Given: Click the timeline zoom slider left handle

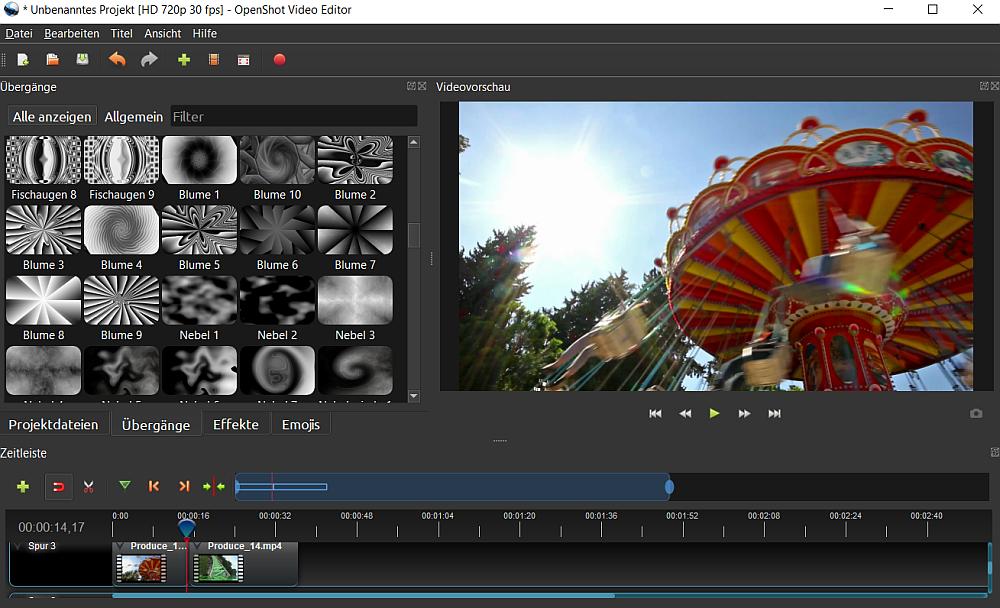Looking at the screenshot, I should pos(237,487).
